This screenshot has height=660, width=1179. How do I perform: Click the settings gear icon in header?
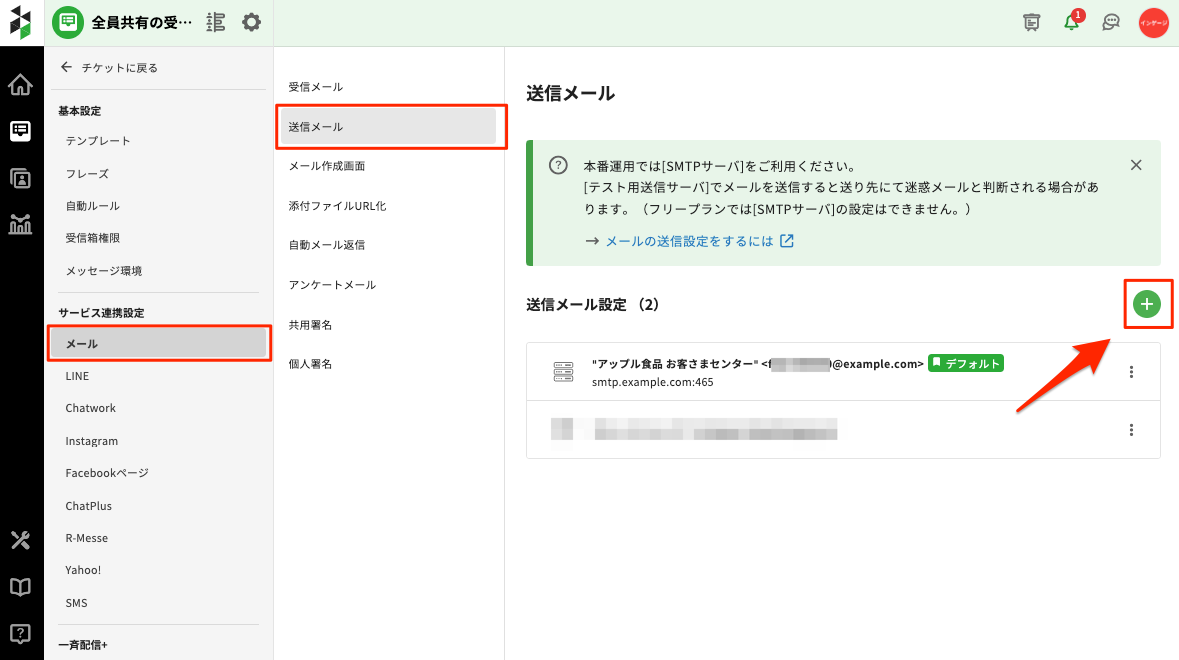[251, 22]
